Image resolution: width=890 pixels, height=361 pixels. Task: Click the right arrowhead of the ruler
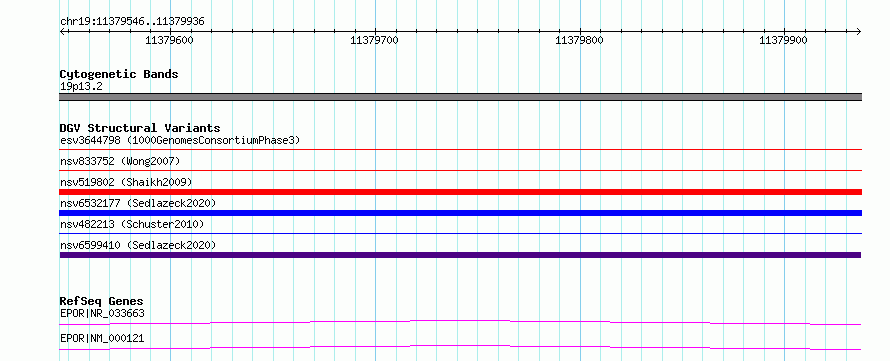click(x=859, y=31)
